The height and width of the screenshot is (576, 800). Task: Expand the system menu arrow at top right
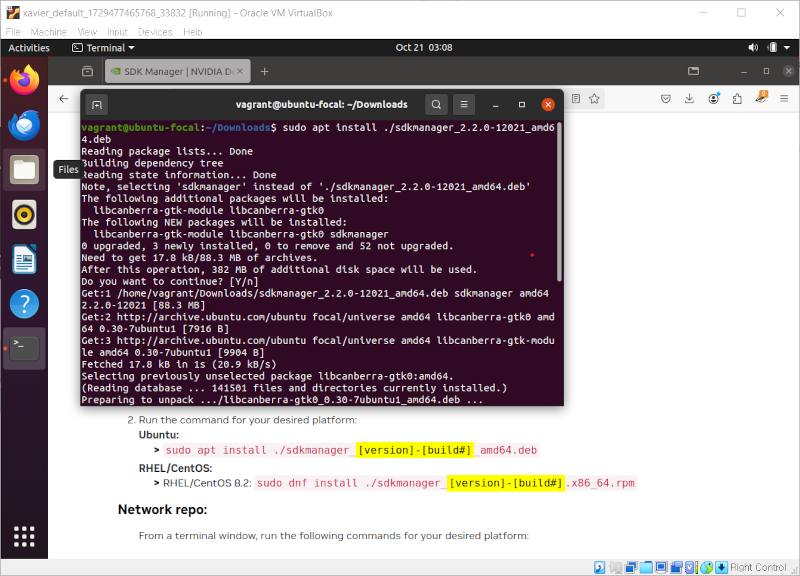coord(787,47)
